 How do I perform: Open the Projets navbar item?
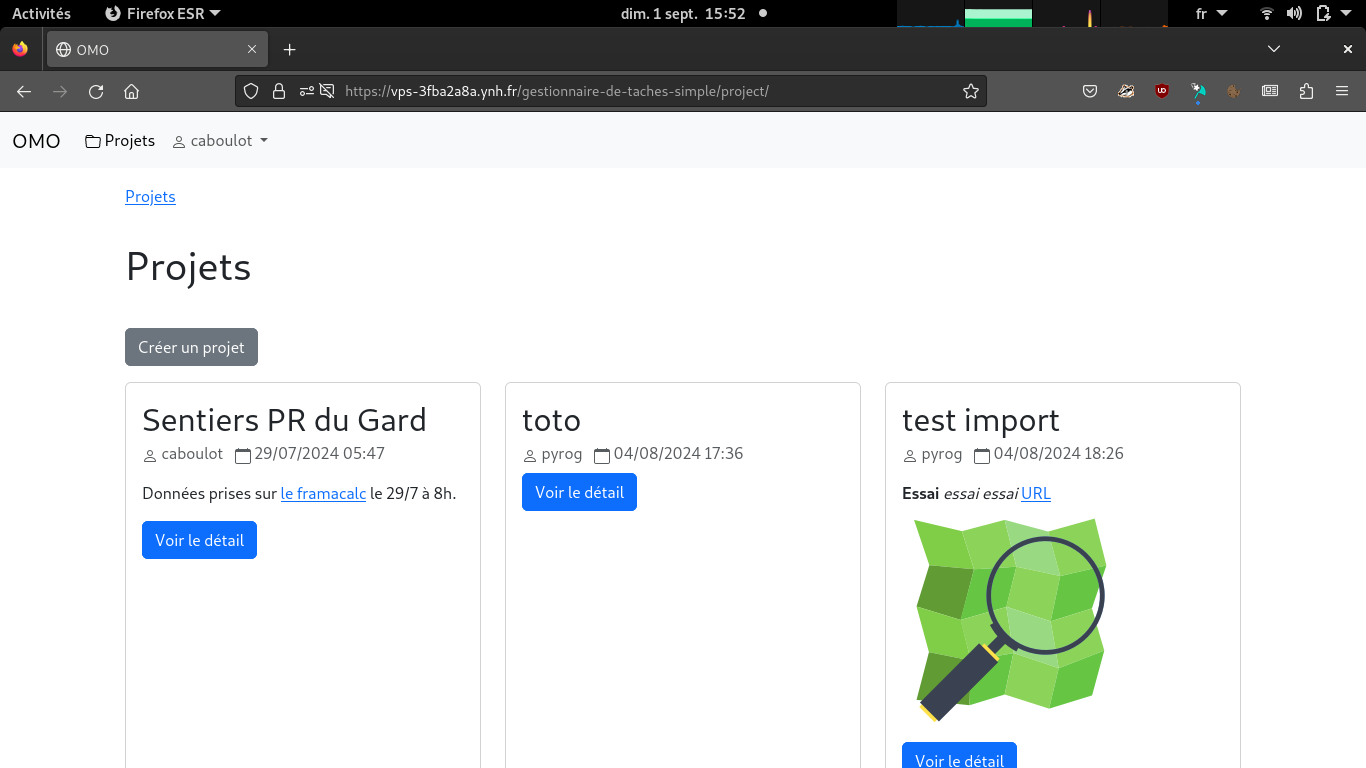tap(120, 141)
